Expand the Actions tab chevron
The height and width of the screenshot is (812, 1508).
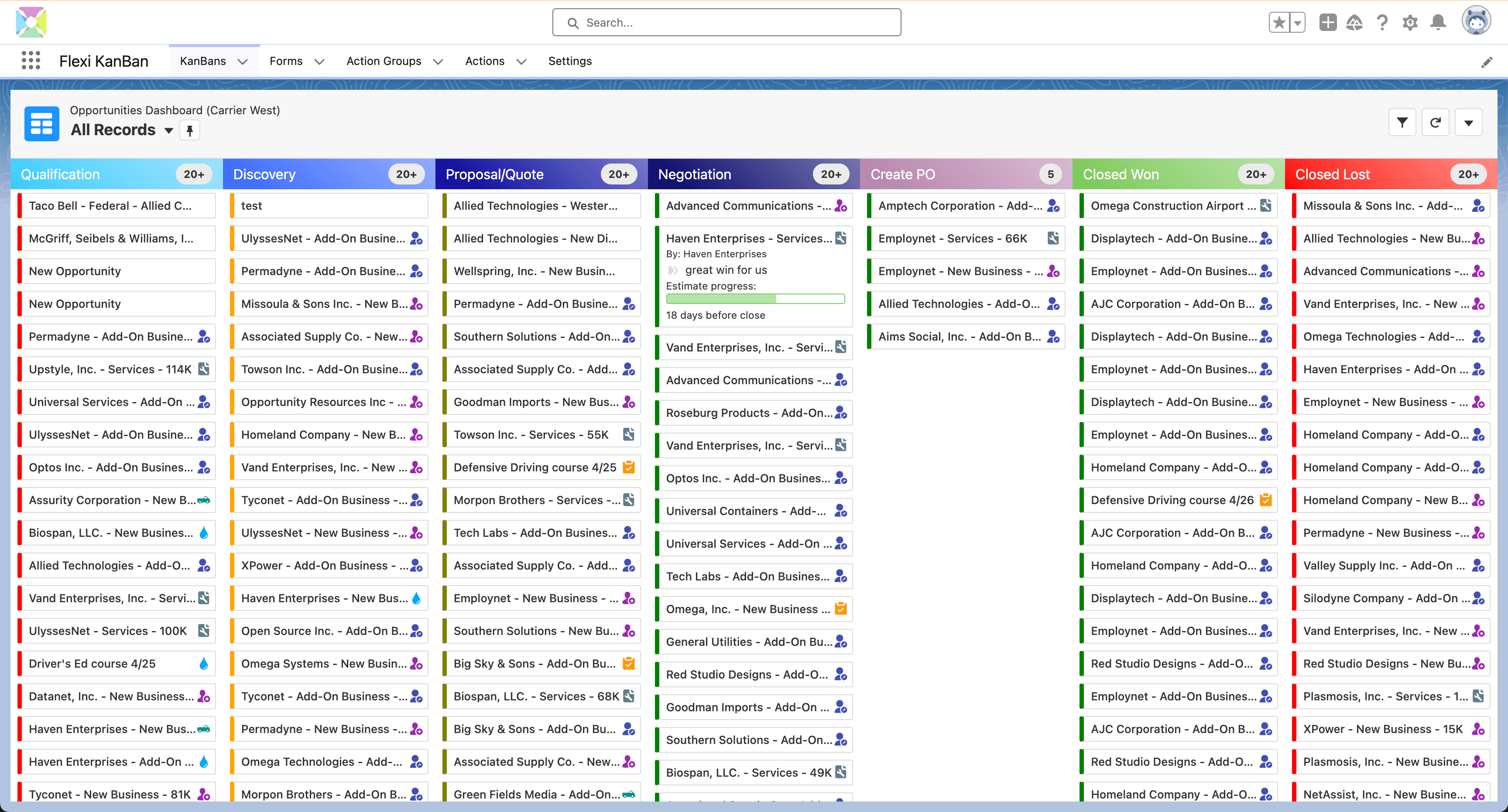tap(521, 61)
